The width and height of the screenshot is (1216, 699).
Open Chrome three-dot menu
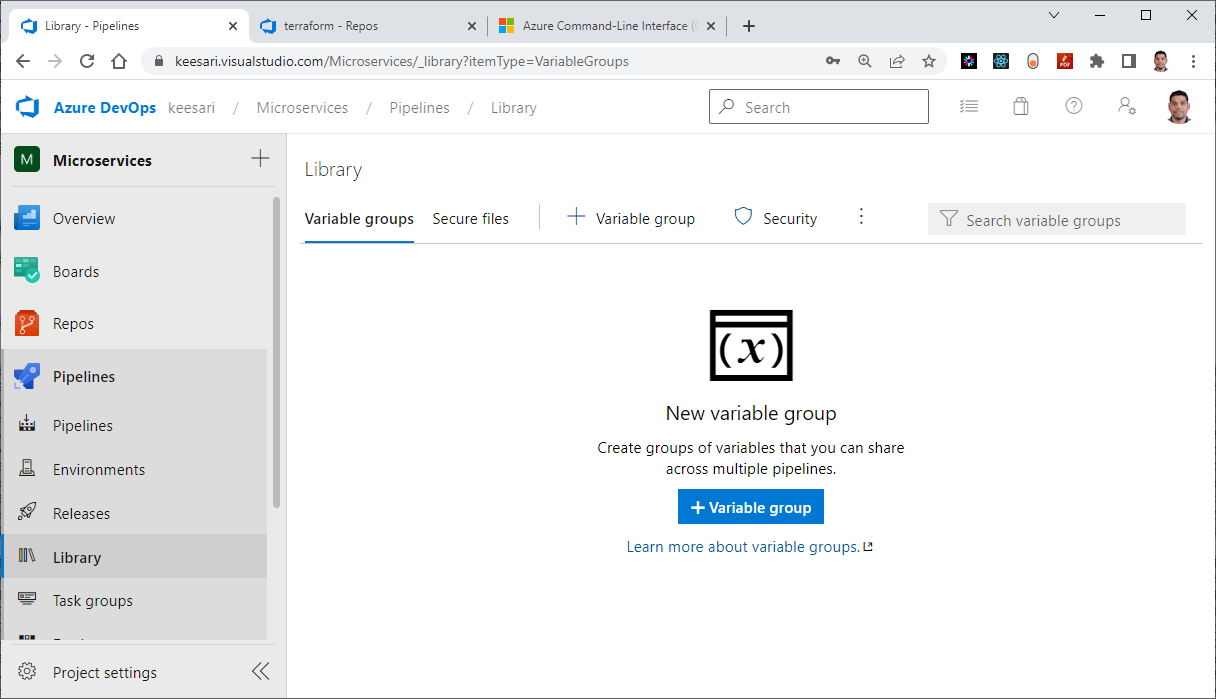pyautogui.click(x=1193, y=61)
